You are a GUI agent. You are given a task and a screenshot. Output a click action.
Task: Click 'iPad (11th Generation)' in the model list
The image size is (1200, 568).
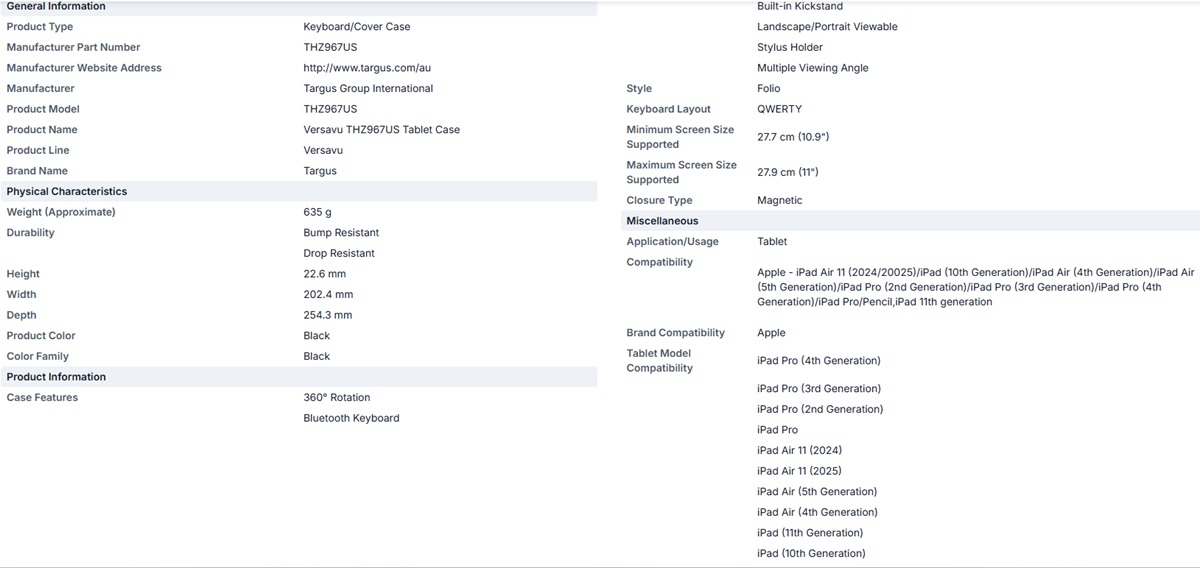(810, 533)
